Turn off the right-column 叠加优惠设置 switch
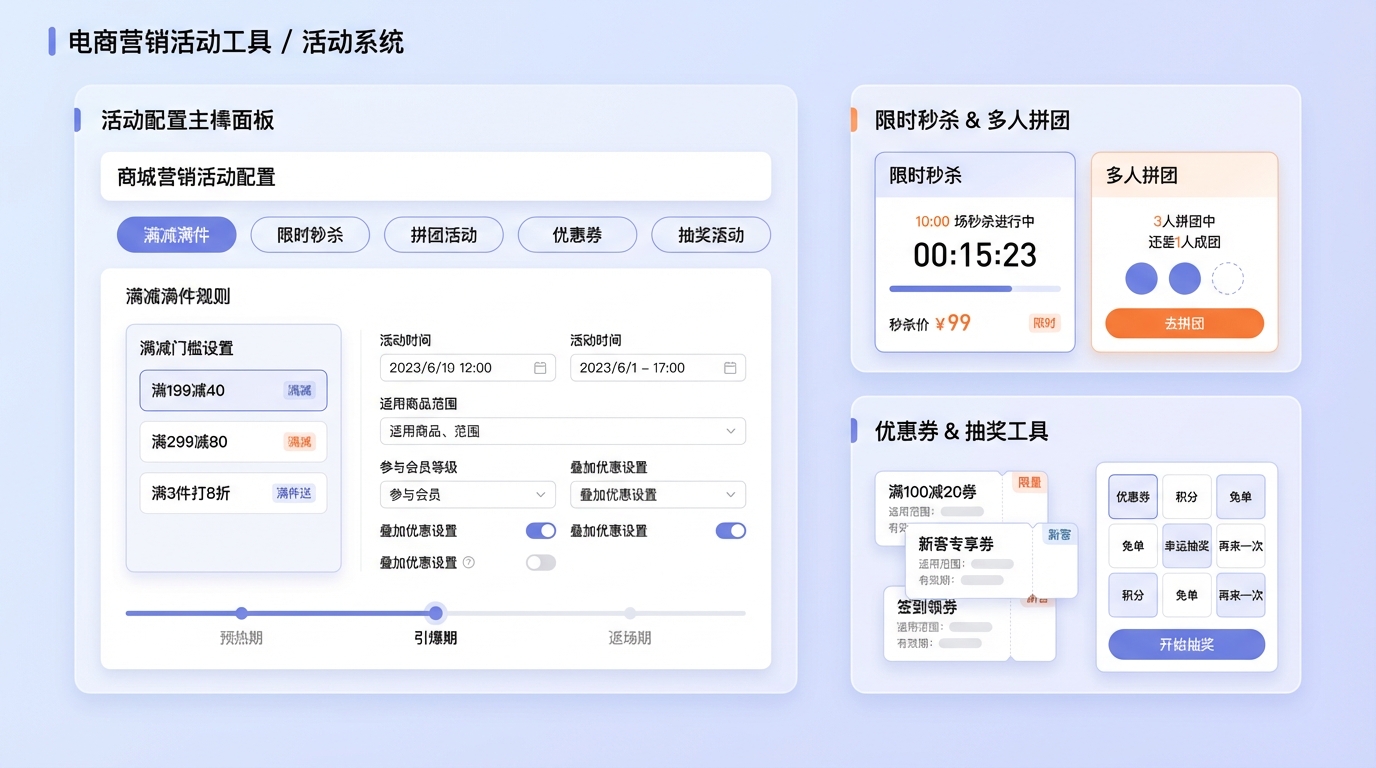 click(730, 531)
